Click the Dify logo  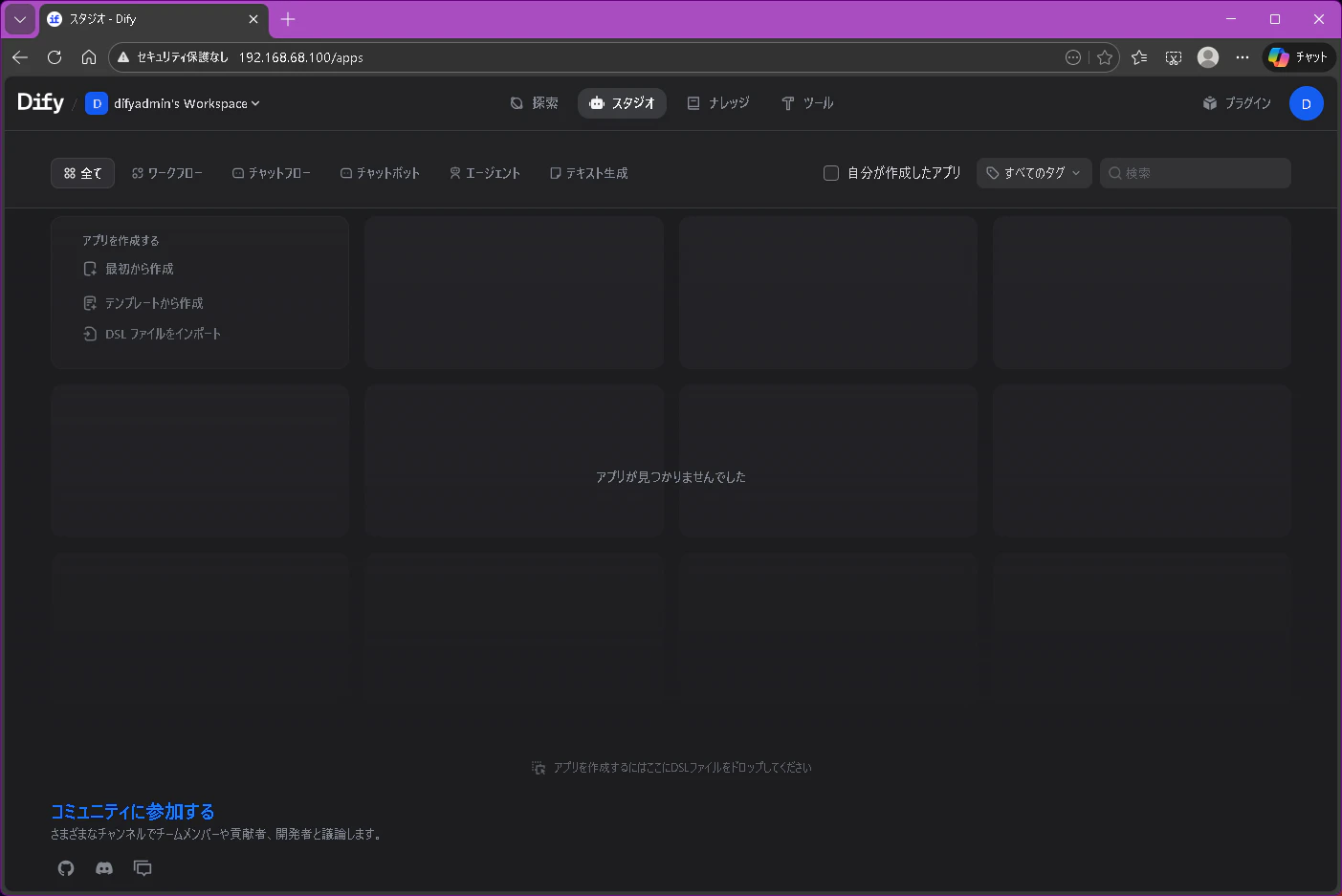40,102
